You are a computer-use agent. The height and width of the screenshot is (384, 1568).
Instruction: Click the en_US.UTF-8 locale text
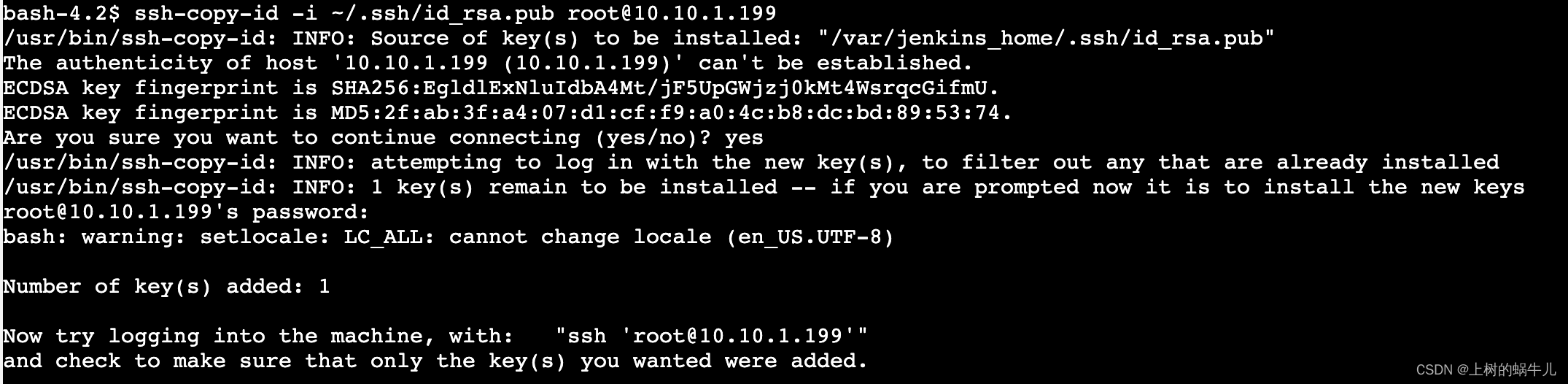810,237
